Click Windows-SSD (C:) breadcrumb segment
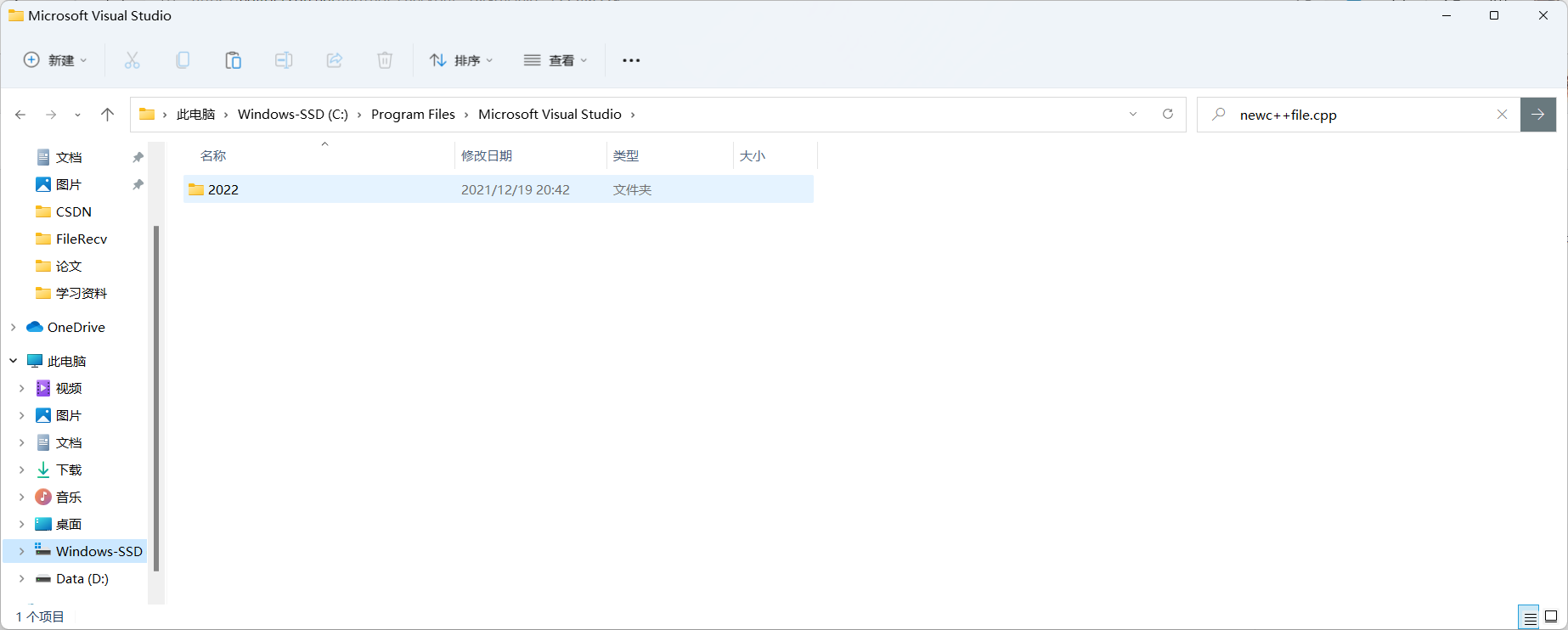 (x=293, y=115)
